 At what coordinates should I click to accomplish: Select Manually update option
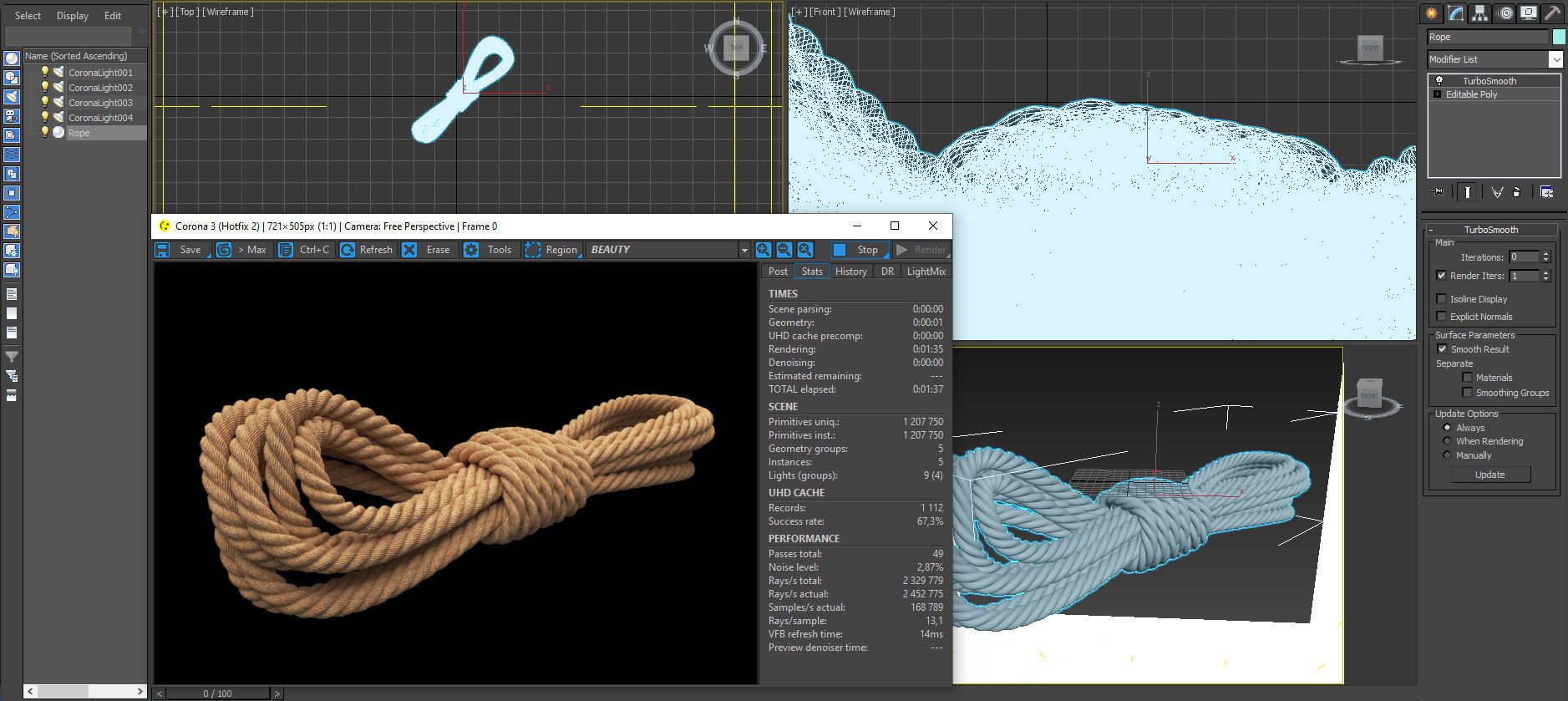(1448, 455)
